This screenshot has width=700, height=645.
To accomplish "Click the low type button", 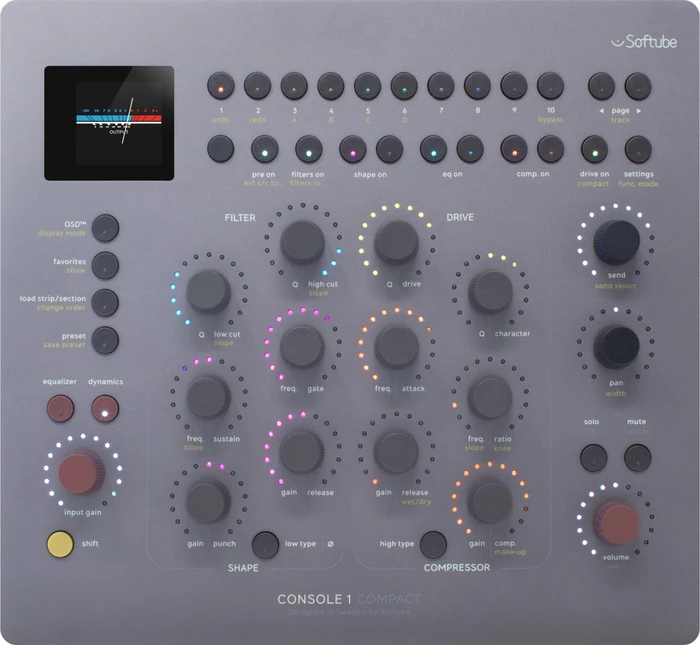I will (265, 545).
